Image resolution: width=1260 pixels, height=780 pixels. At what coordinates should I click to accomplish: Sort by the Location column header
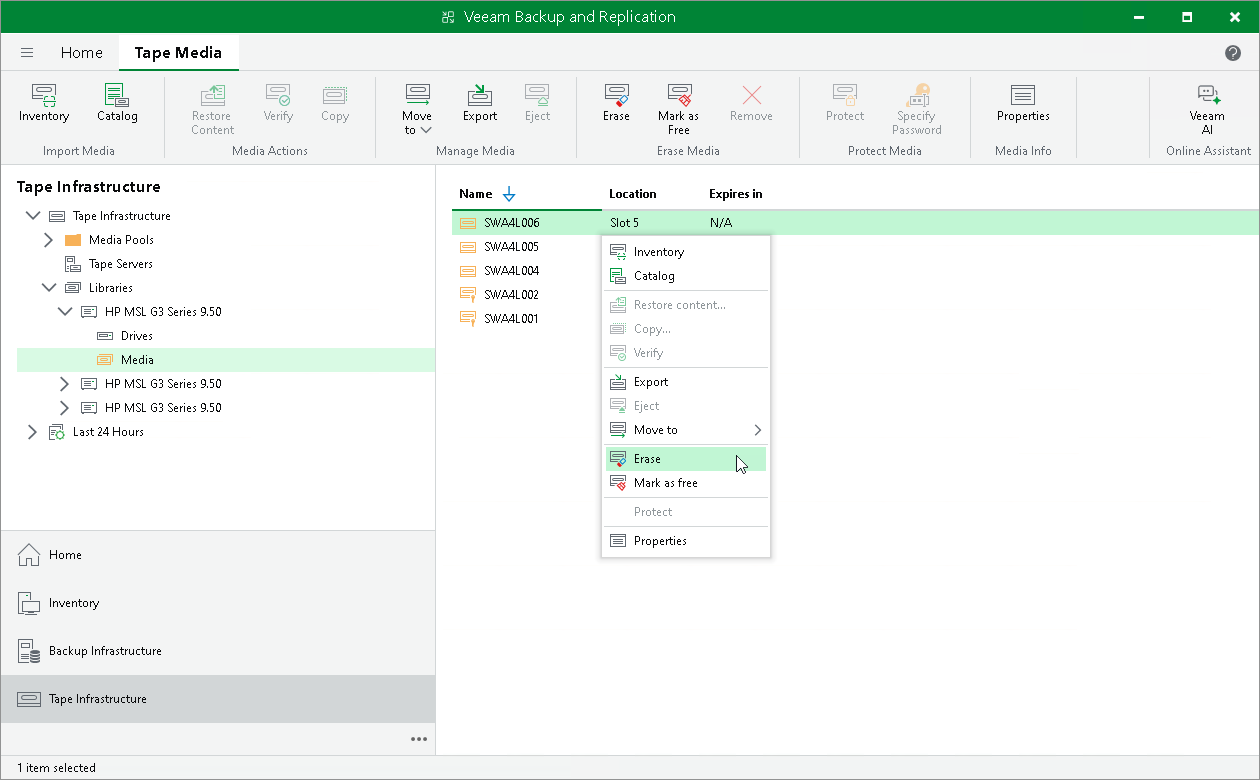633,194
